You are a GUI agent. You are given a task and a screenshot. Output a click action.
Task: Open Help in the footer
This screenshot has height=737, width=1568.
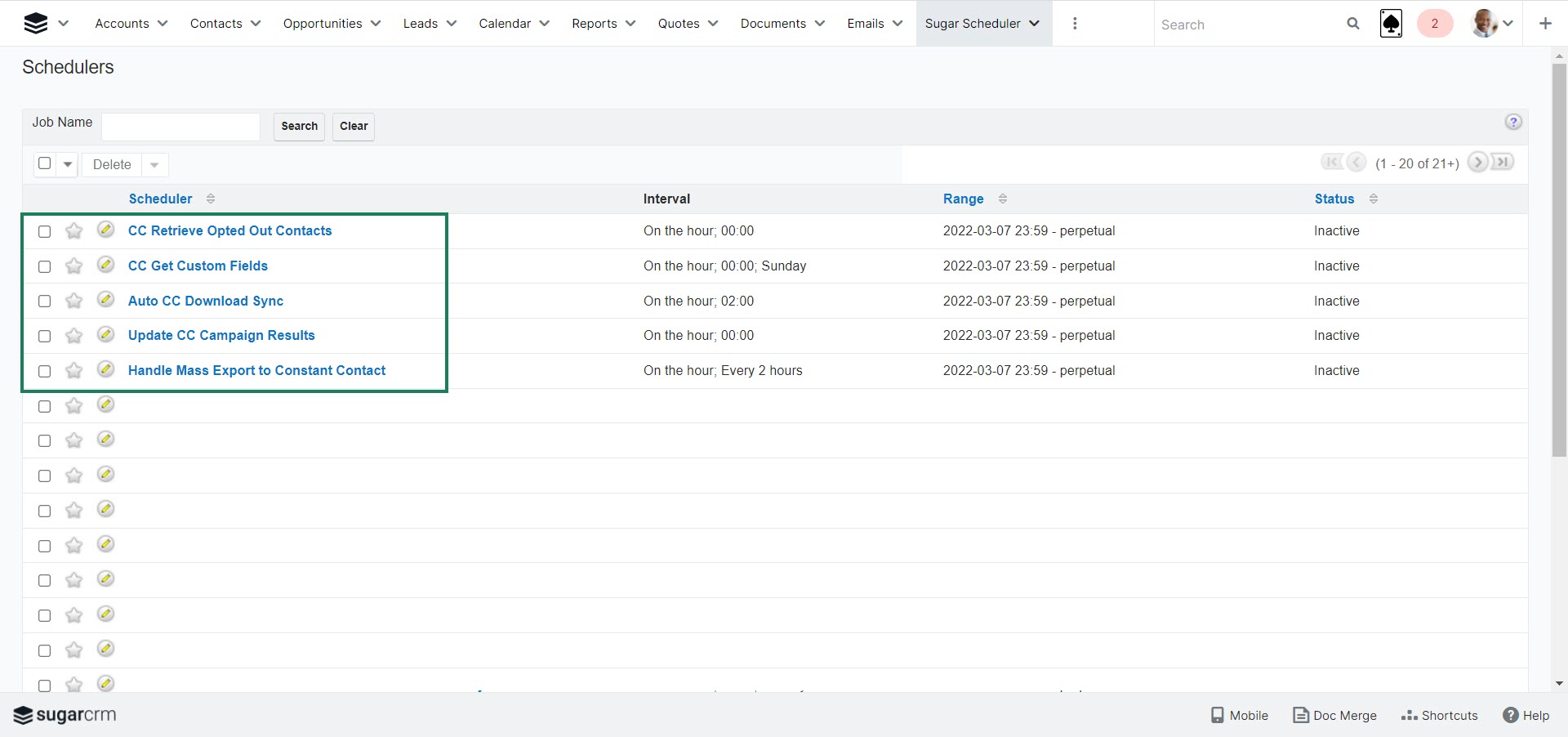(1526, 715)
